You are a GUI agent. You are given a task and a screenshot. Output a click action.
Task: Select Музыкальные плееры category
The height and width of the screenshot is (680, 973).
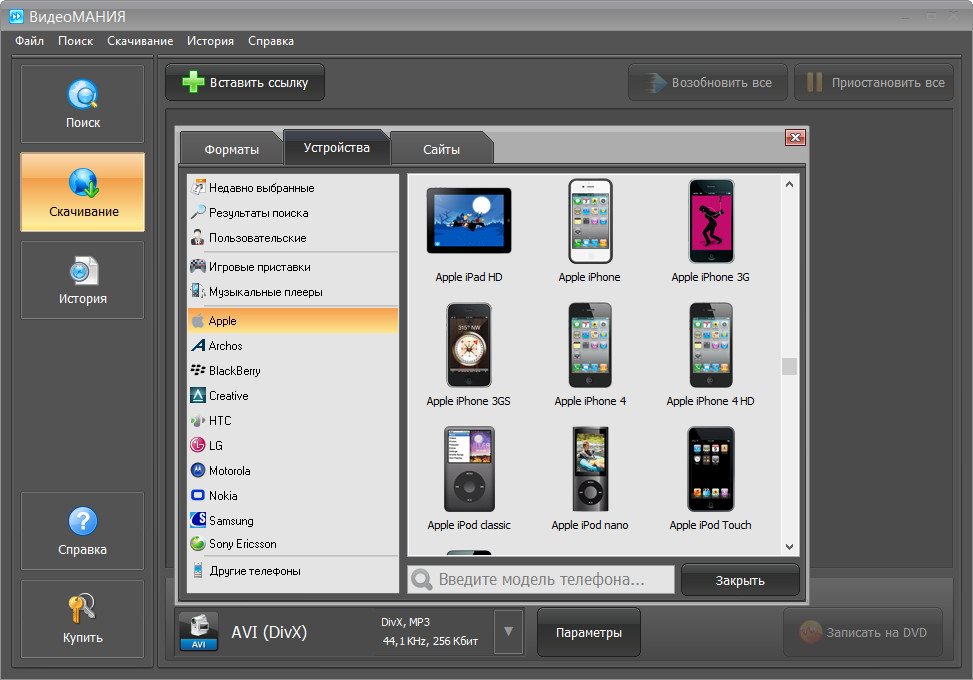(292, 292)
